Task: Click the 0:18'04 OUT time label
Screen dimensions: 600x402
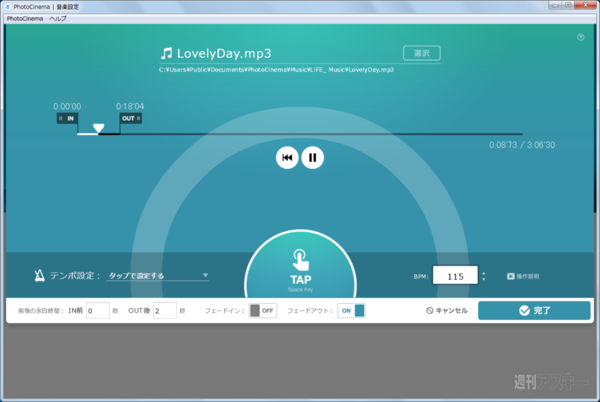Action: click(x=130, y=106)
